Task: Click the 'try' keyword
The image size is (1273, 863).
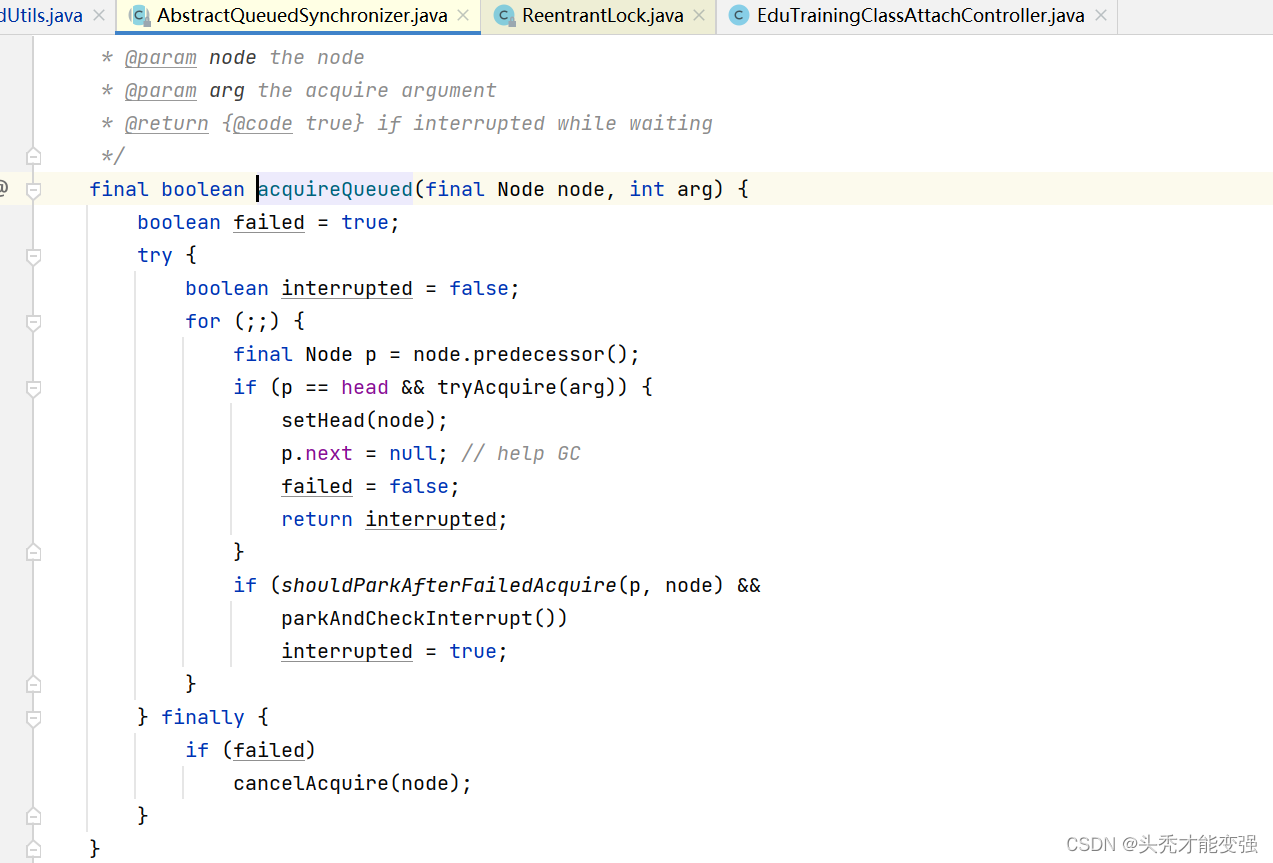Action: click(155, 255)
